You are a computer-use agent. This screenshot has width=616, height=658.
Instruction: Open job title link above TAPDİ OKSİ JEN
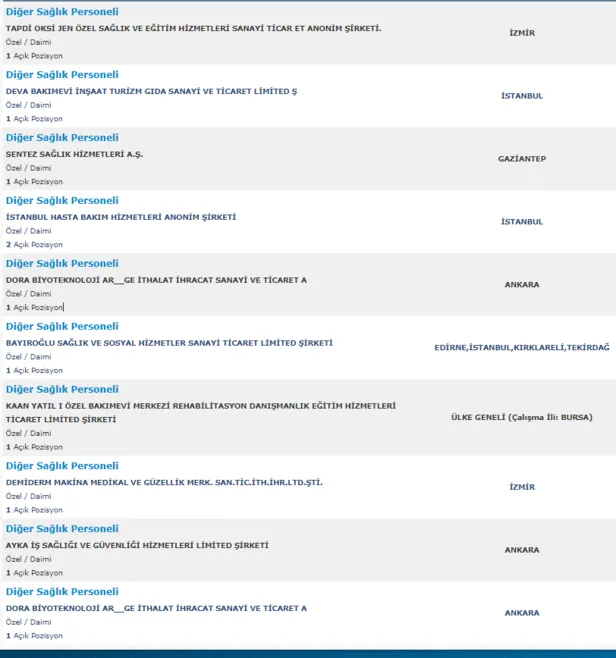[x=62, y=12]
